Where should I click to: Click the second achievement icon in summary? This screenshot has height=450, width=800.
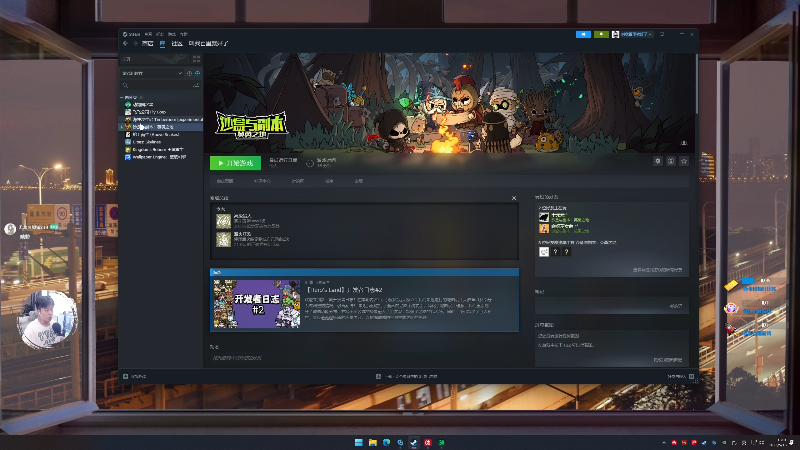pyautogui.click(x=223, y=239)
